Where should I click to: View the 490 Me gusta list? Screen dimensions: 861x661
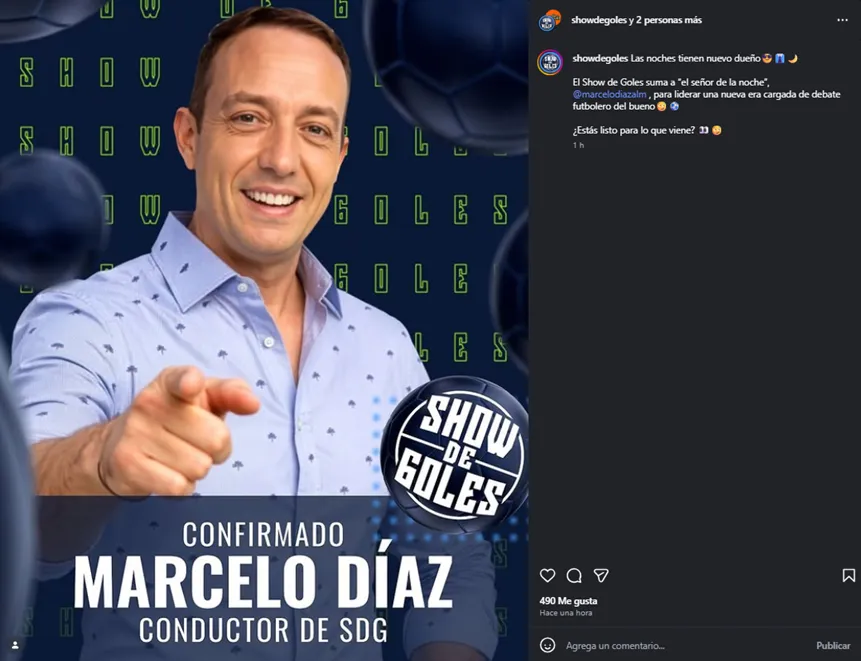coord(568,601)
